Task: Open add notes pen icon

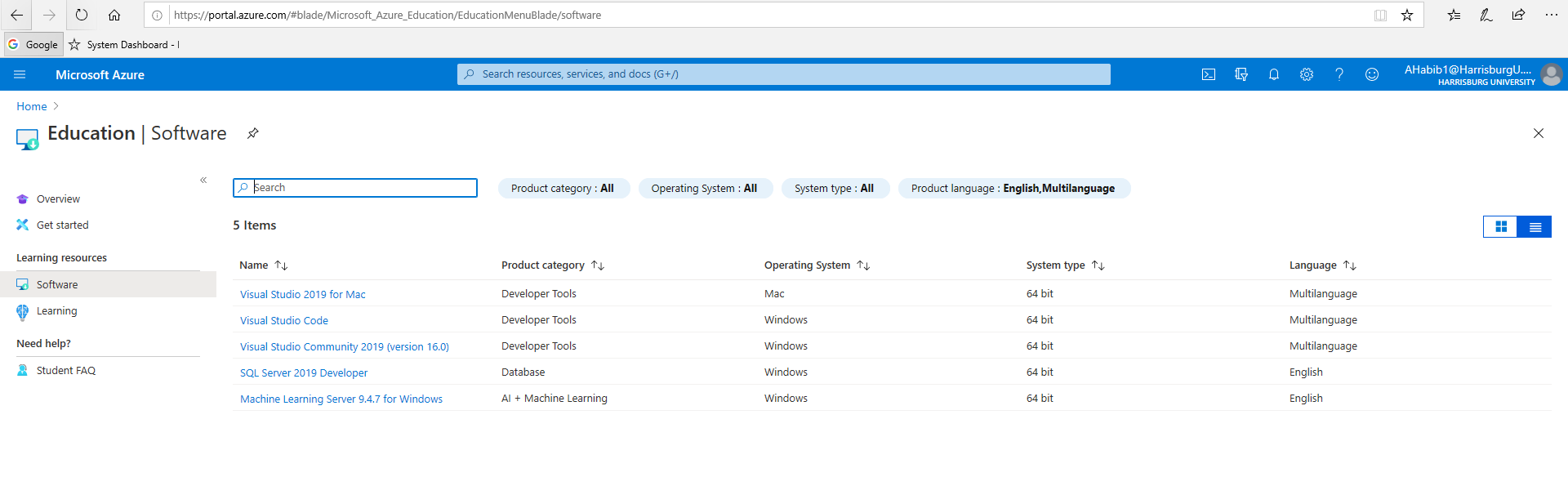Action: coord(1486,15)
